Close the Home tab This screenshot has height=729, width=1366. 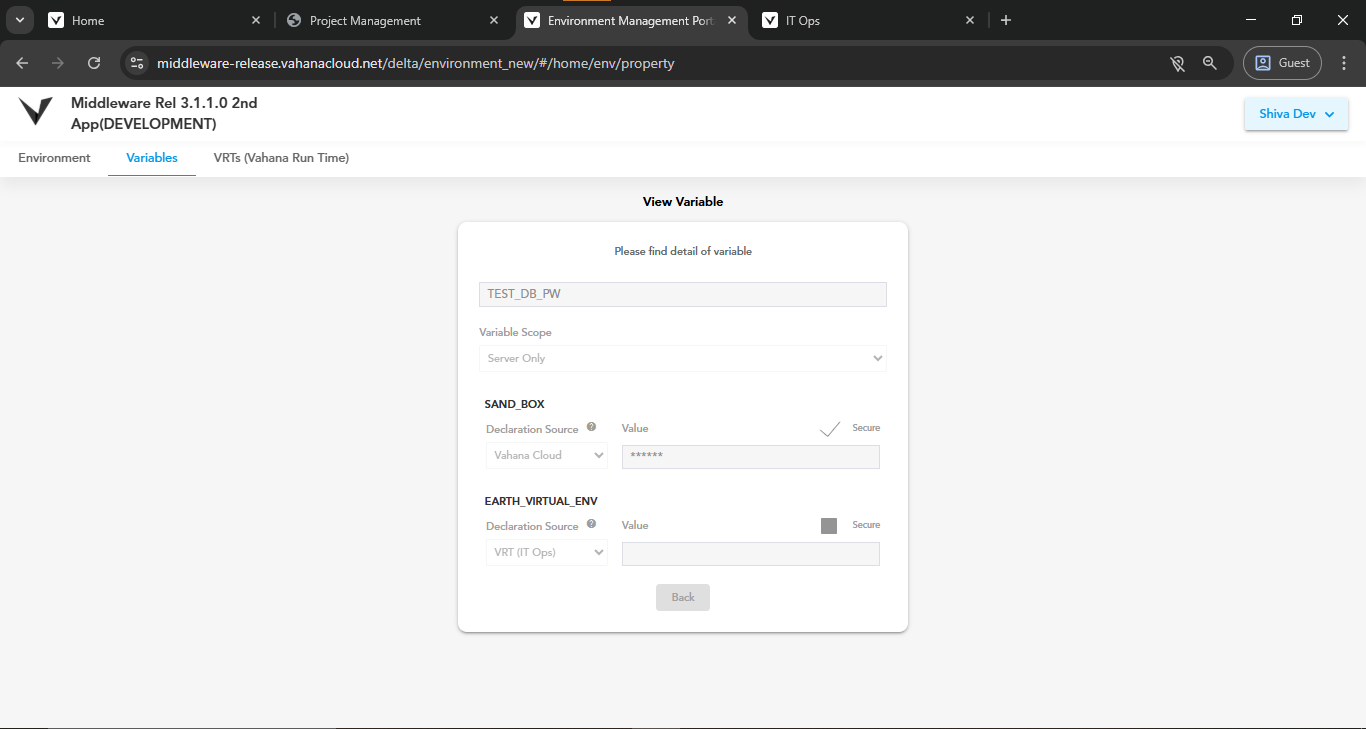point(255,20)
